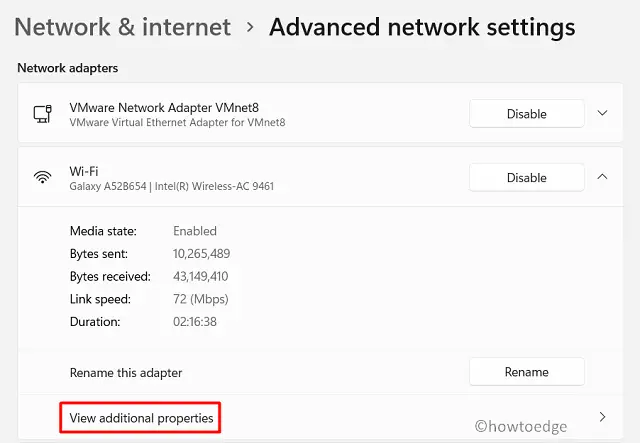The image size is (640, 443).
Task: Click the Media state Enabled value
Action: pos(194,231)
